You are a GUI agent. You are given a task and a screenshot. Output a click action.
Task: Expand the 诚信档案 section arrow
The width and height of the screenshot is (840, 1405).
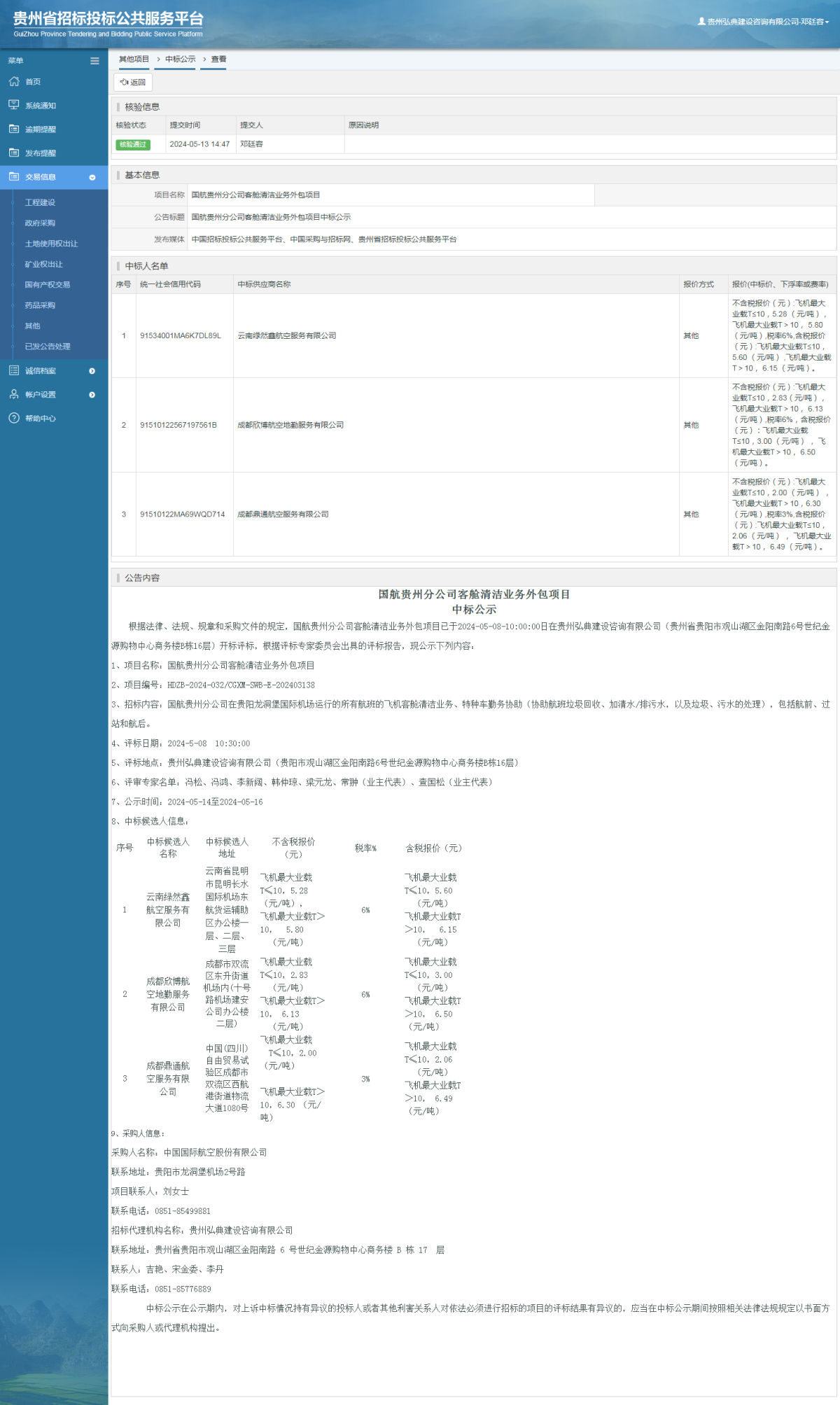point(92,371)
